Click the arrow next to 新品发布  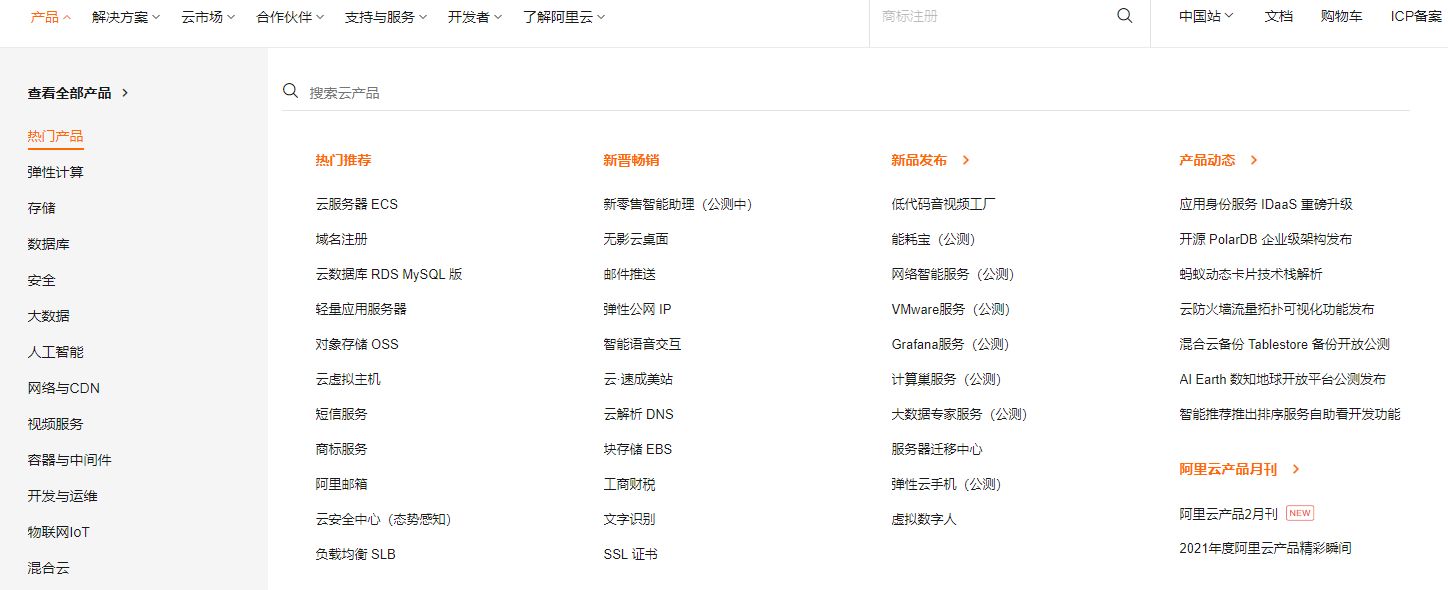pos(966,160)
